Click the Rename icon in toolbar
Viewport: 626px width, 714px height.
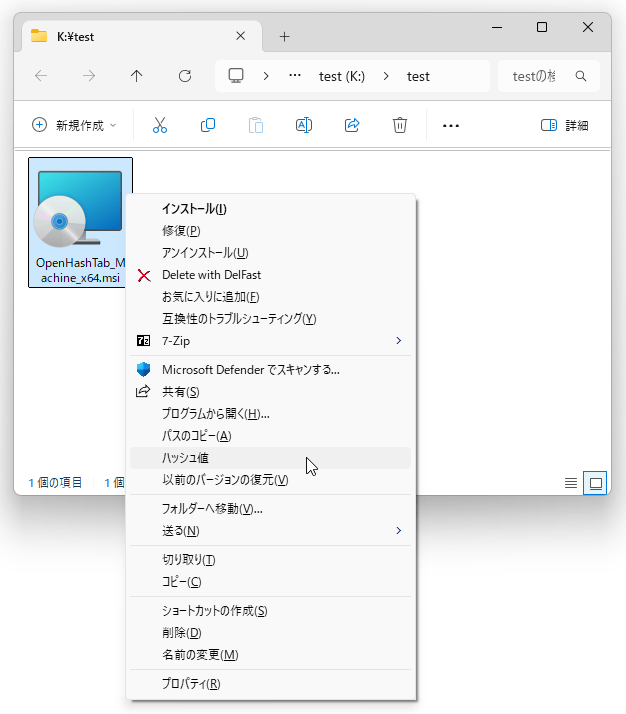tap(304, 125)
